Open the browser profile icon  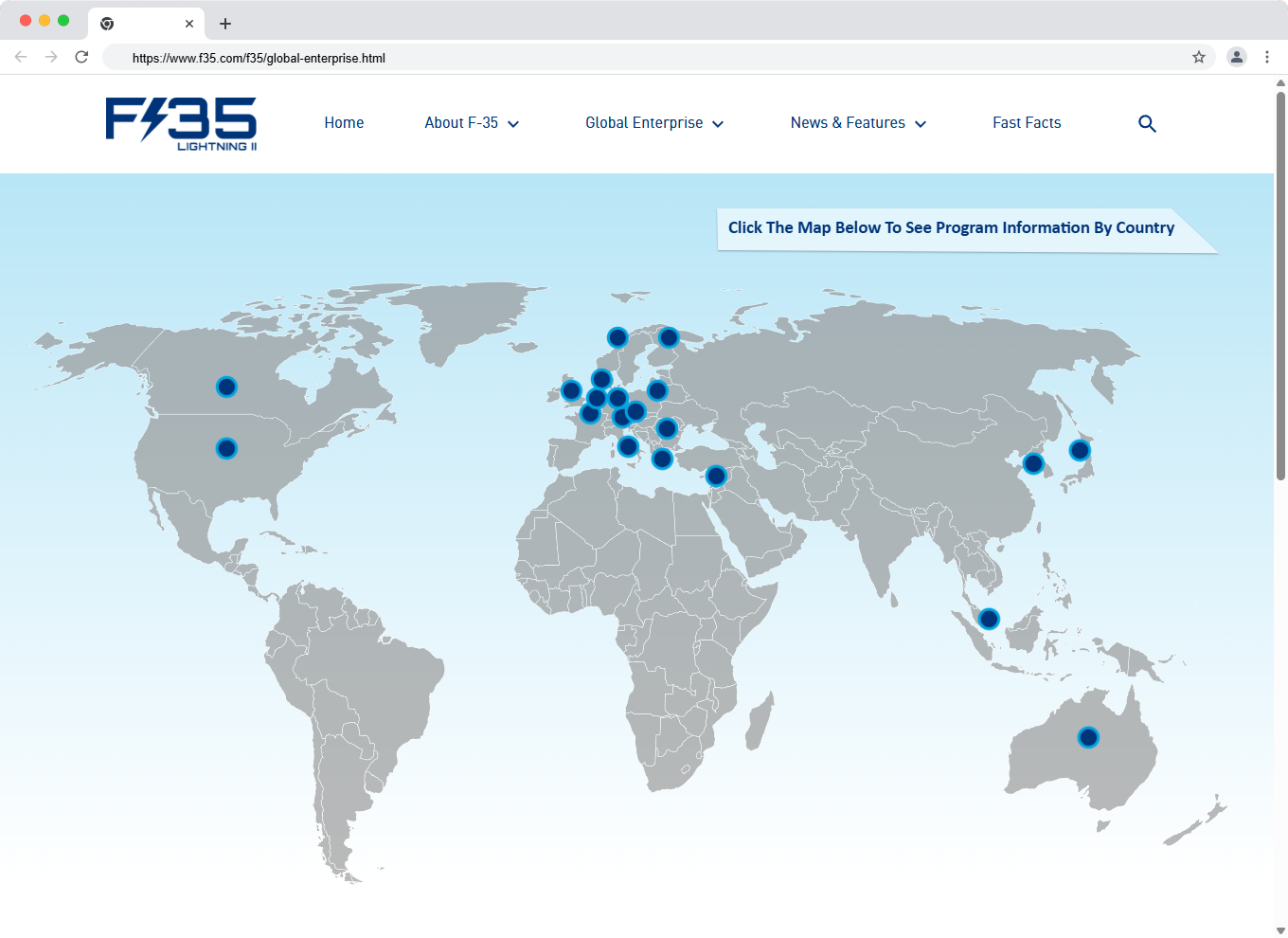(x=1237, y=57)
